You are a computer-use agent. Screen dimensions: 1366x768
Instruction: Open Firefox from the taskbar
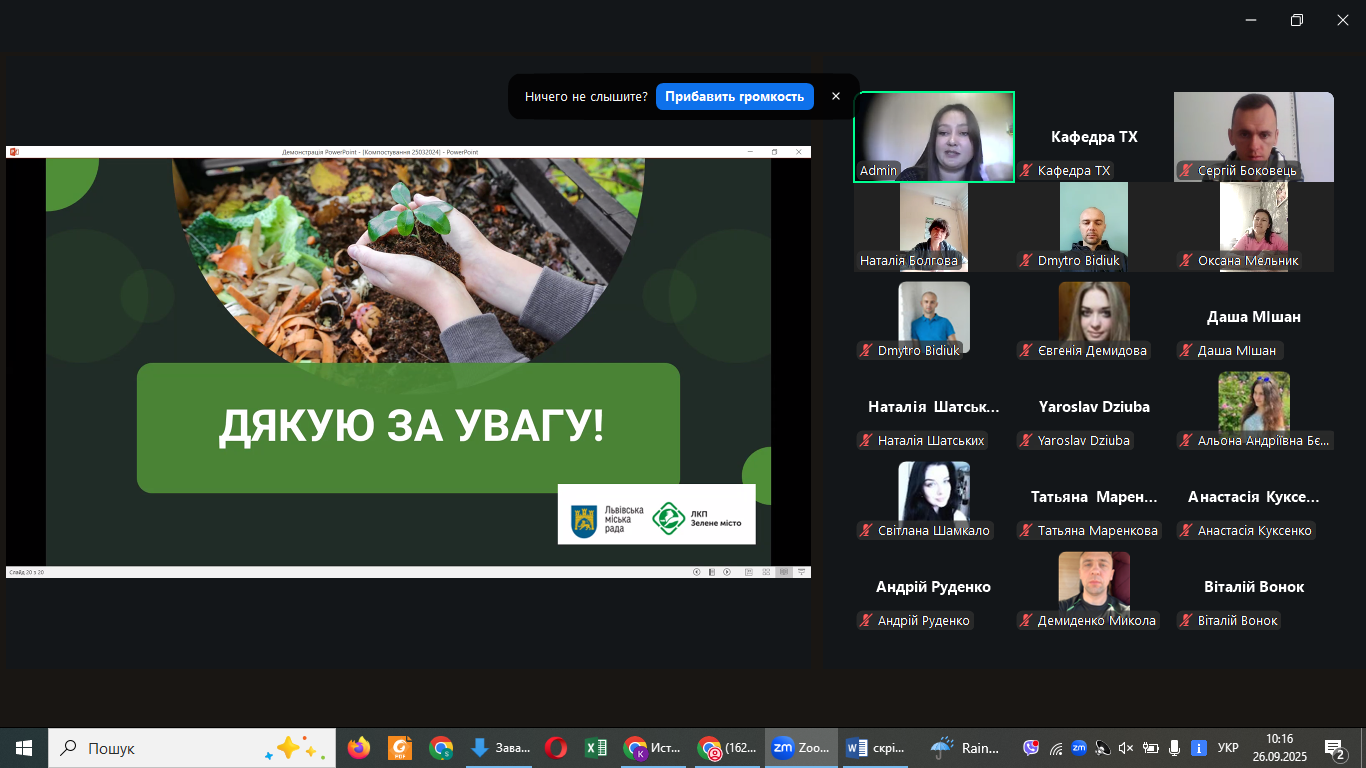pyautogui.click(x=358, y=748)
